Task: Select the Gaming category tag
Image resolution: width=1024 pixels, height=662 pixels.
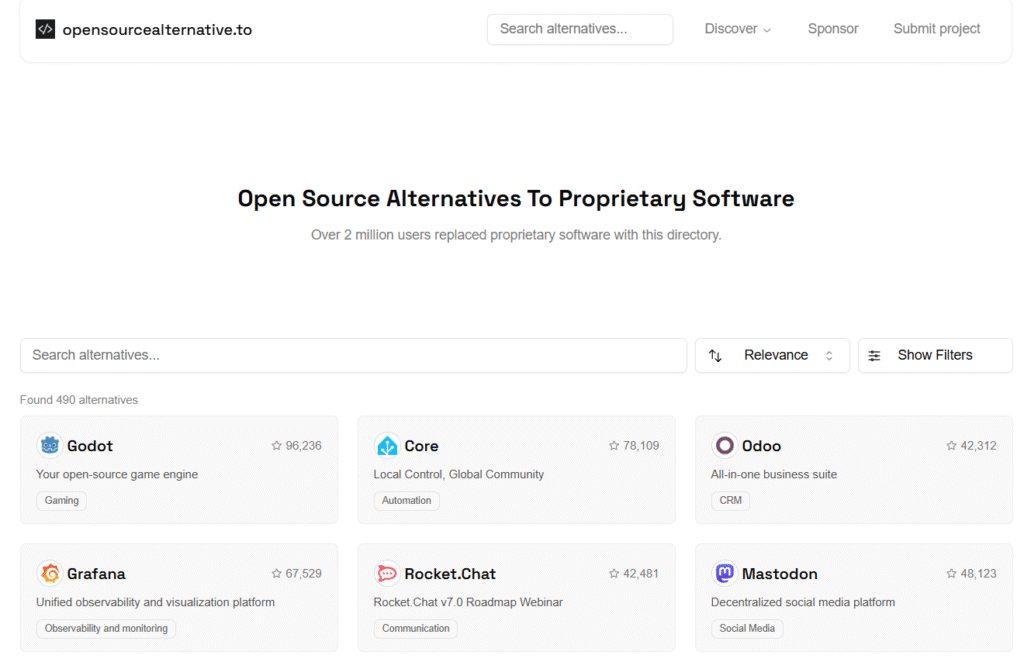Action: tap(61, 500)
